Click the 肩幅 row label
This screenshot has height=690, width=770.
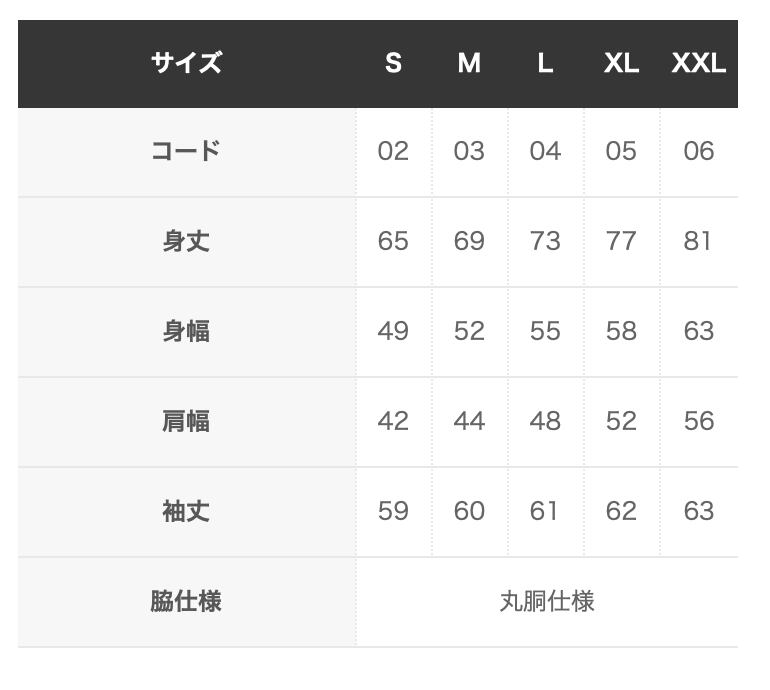click(x=186, y=422)
